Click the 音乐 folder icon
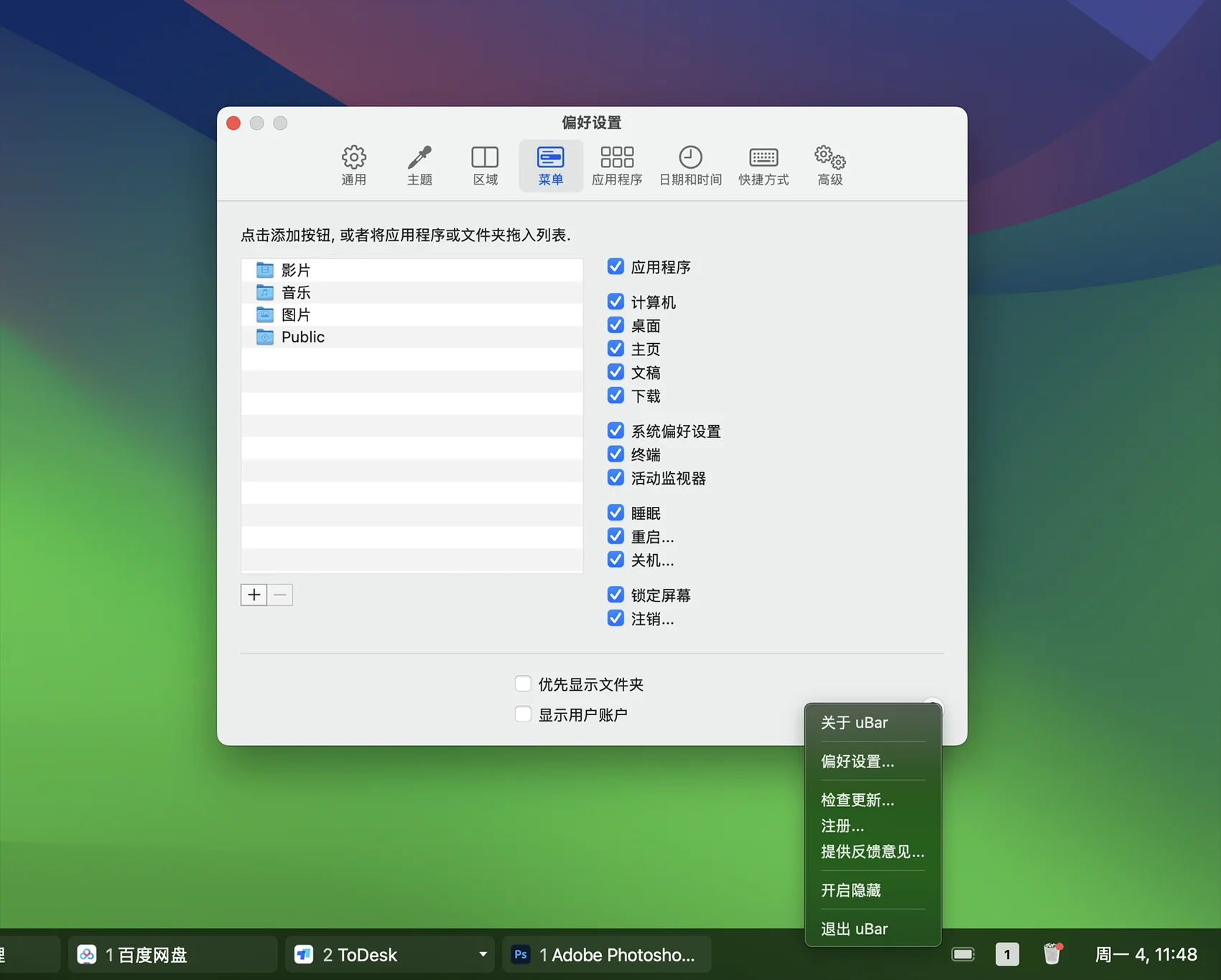Screen dimensions: 1221x980 pos(265,292)
